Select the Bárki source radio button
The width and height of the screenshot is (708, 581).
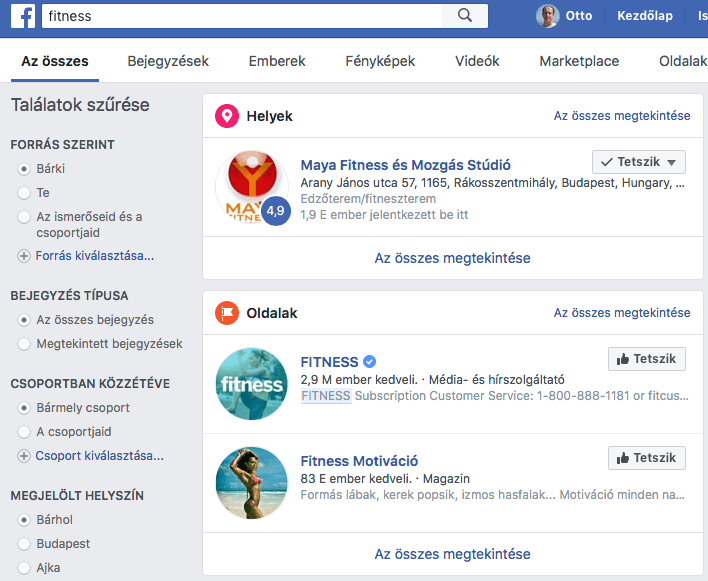(x=23, y=169)
